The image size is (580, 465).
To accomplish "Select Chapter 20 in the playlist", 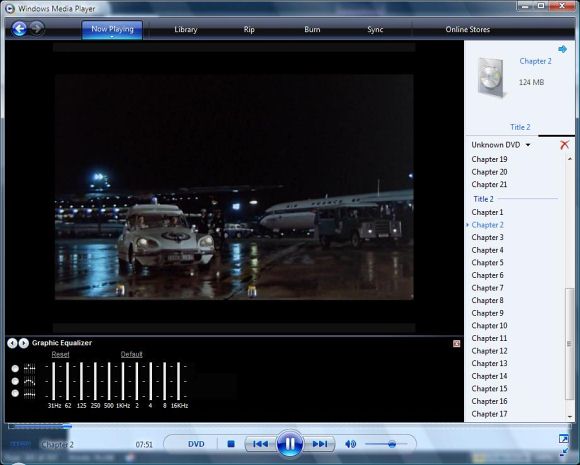I will [489, 172].
